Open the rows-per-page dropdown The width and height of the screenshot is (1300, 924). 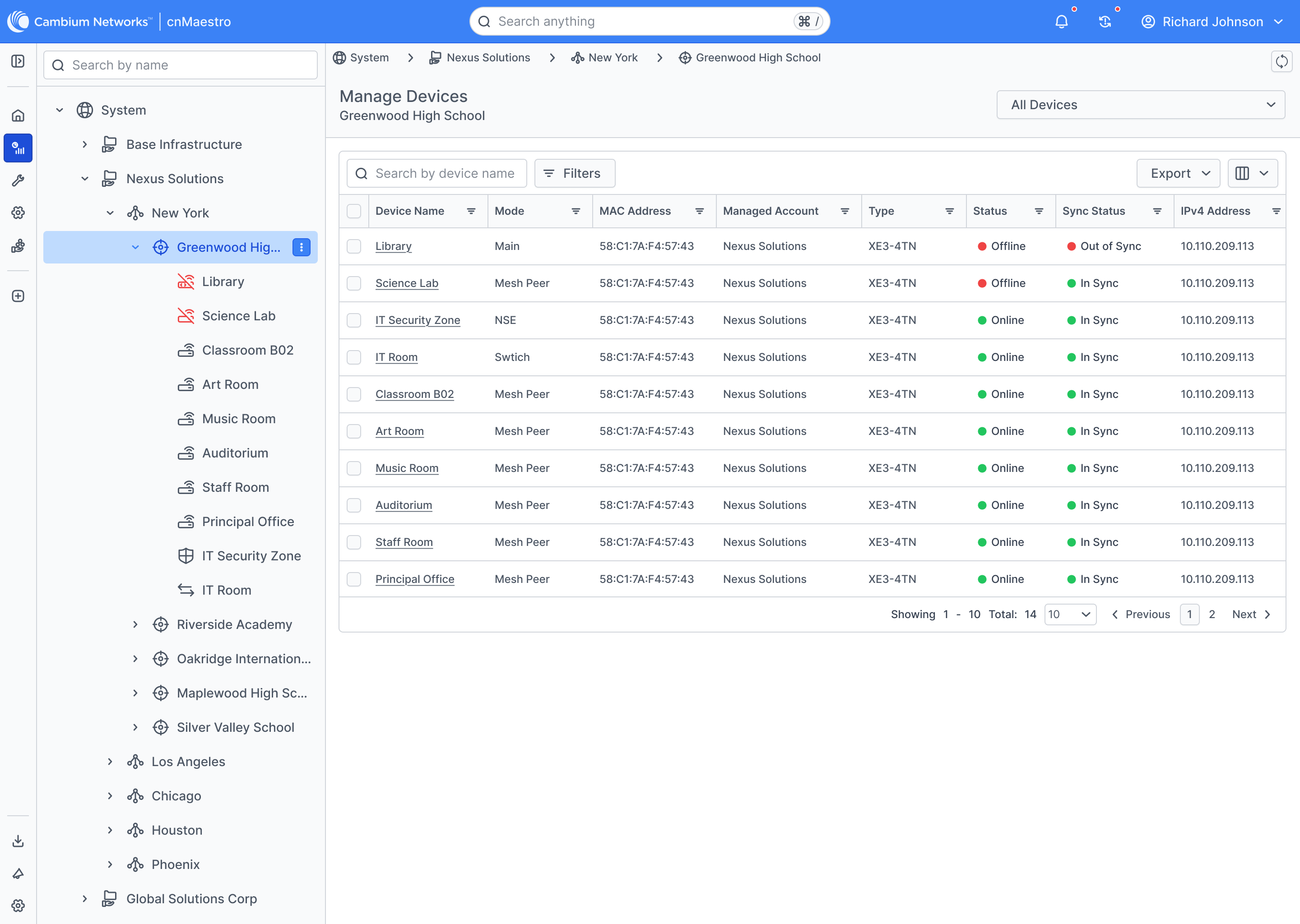pos(1070,614)
